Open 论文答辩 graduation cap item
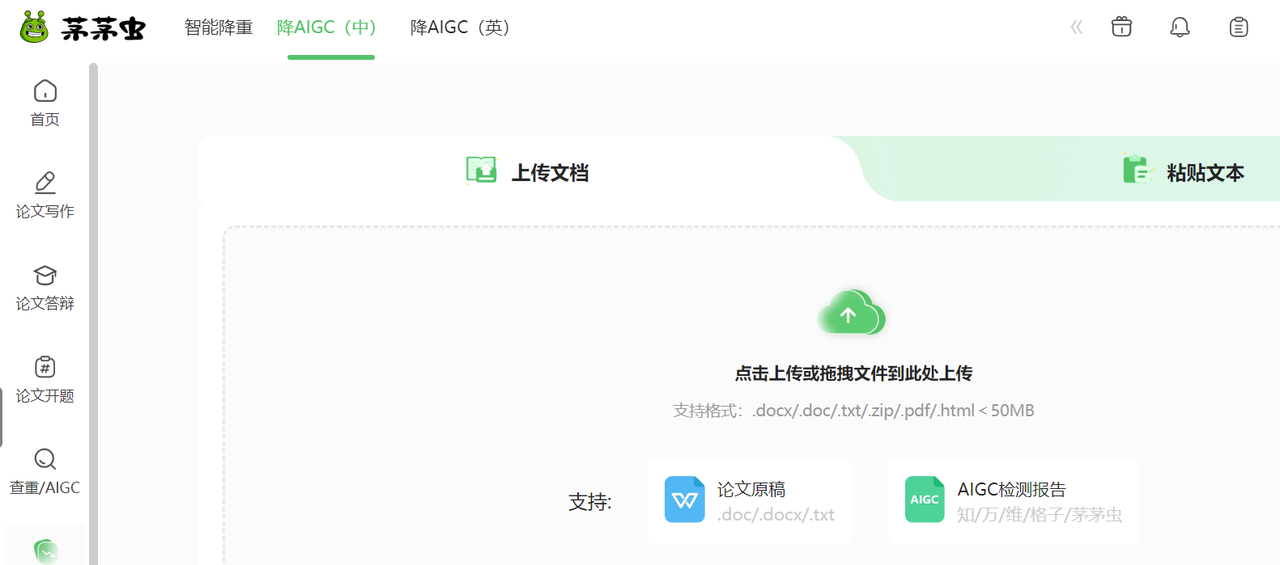 pos(45,288)
